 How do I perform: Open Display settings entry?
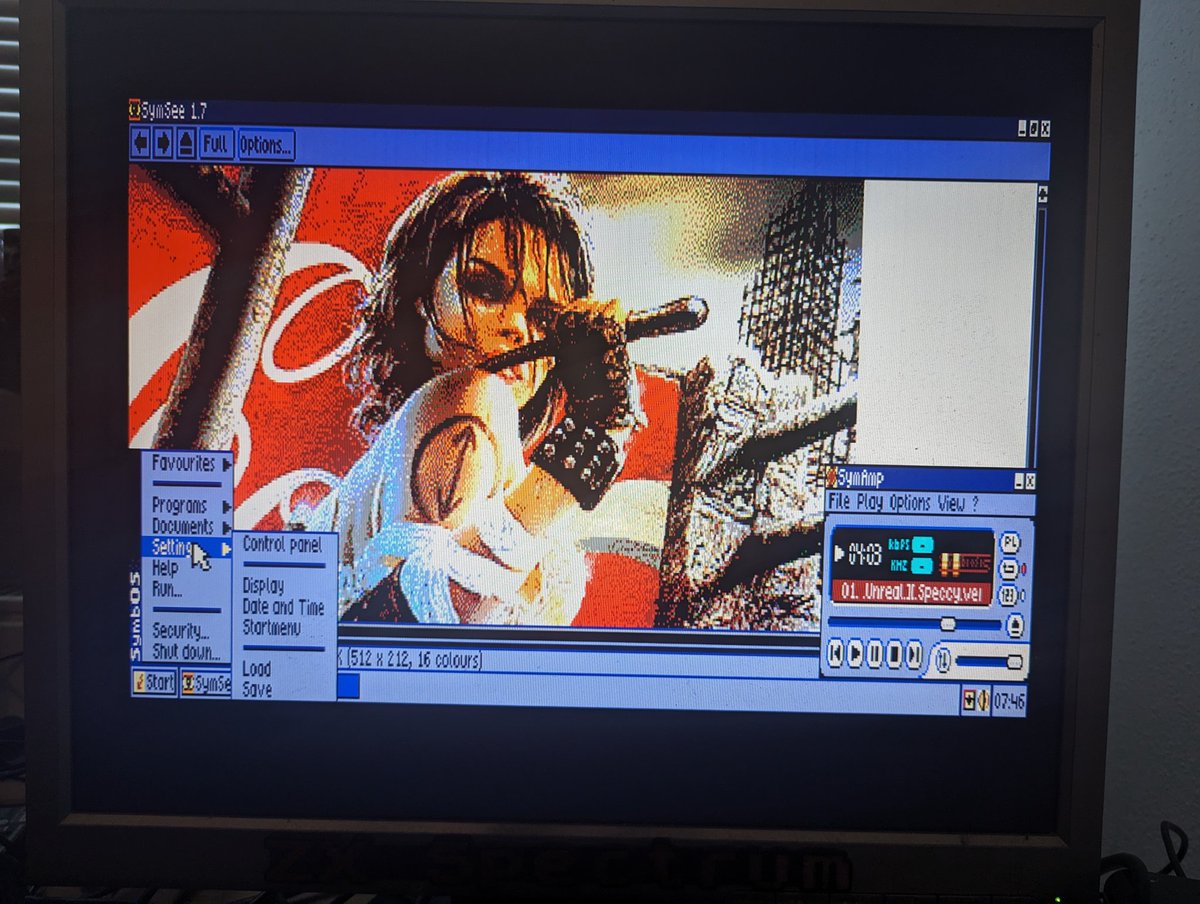tap(284, 586)
